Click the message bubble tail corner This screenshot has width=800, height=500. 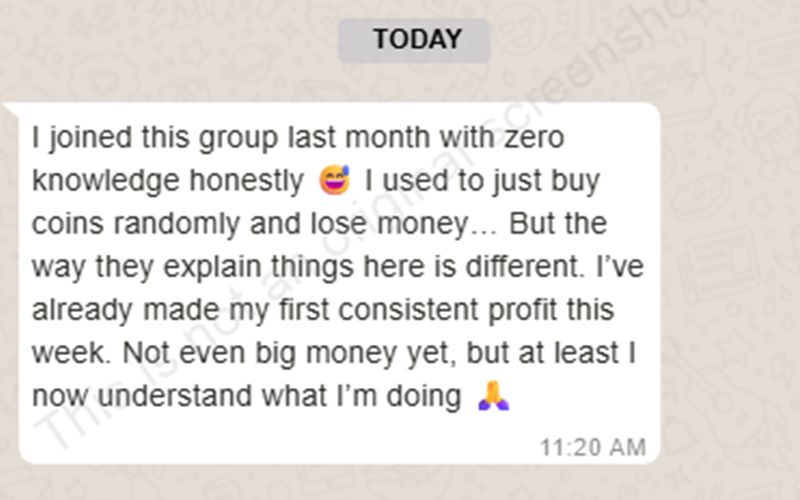[x=12, y=109]
